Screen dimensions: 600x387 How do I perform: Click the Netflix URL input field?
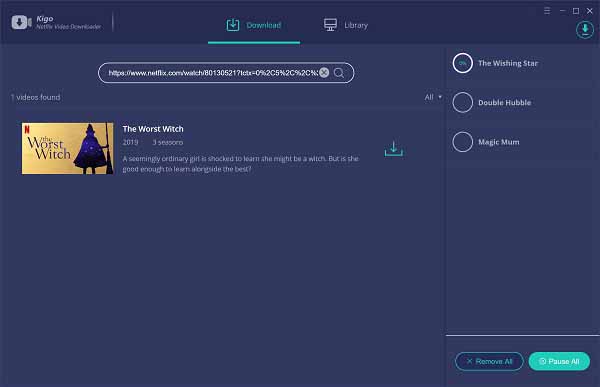213,73
